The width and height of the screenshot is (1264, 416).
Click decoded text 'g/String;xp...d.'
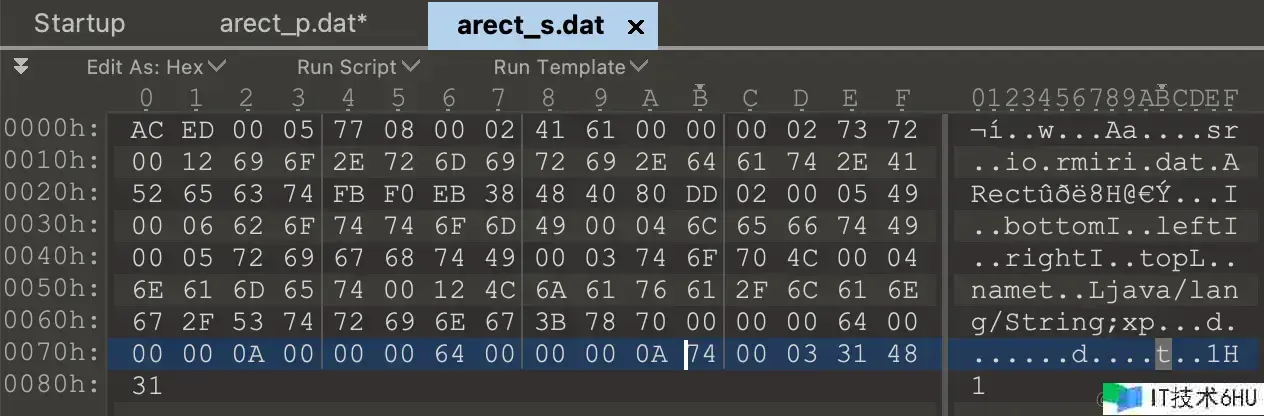[x=1104, y=322]
